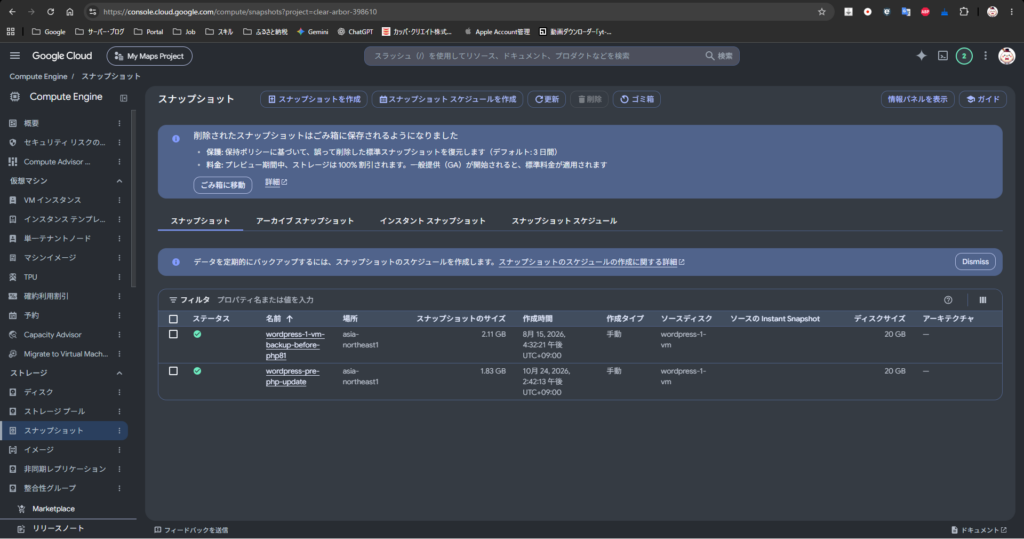Screen dimensions: 1024x539
Task: Collapse the ストレージ section
Action: (x=120, y=373)
